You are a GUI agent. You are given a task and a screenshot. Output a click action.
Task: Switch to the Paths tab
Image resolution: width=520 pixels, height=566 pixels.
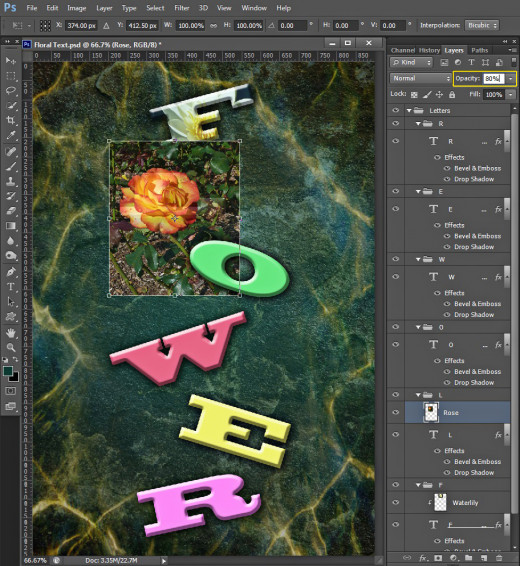click(x=479, y=50)
